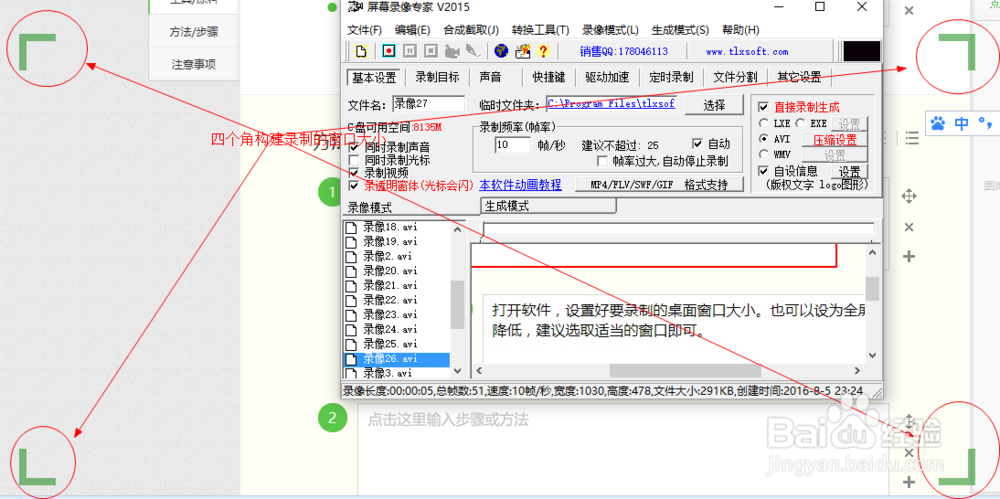Click the black preview box in toolbar
Image resolution: width=1000 pixels, height=499 pixels.
pyautogui.click(x=862, y=51)
